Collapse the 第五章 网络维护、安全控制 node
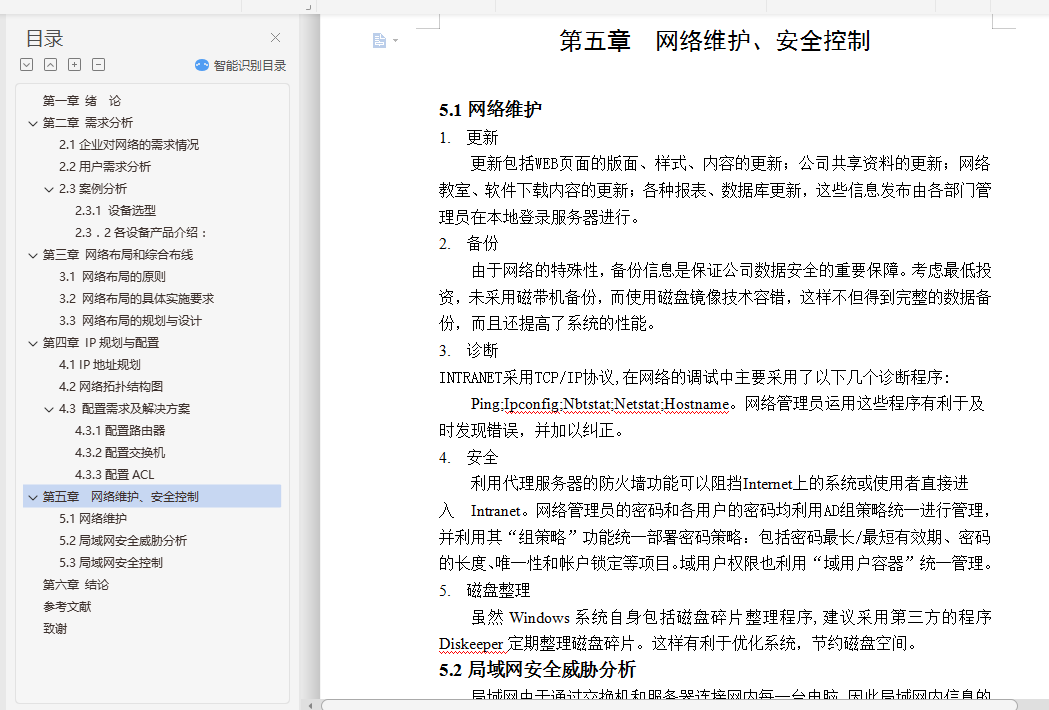1049x710 pixels. pos(33,497)
